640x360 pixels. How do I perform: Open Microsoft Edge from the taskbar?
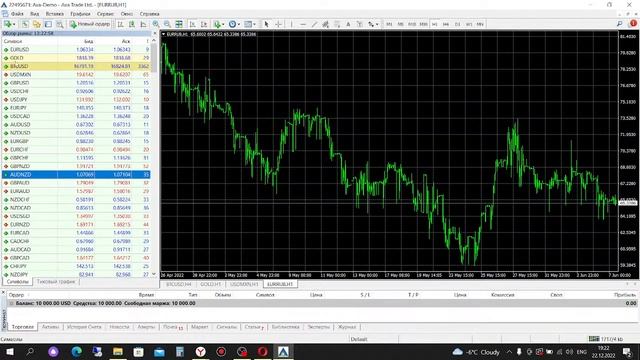(76, 351)
